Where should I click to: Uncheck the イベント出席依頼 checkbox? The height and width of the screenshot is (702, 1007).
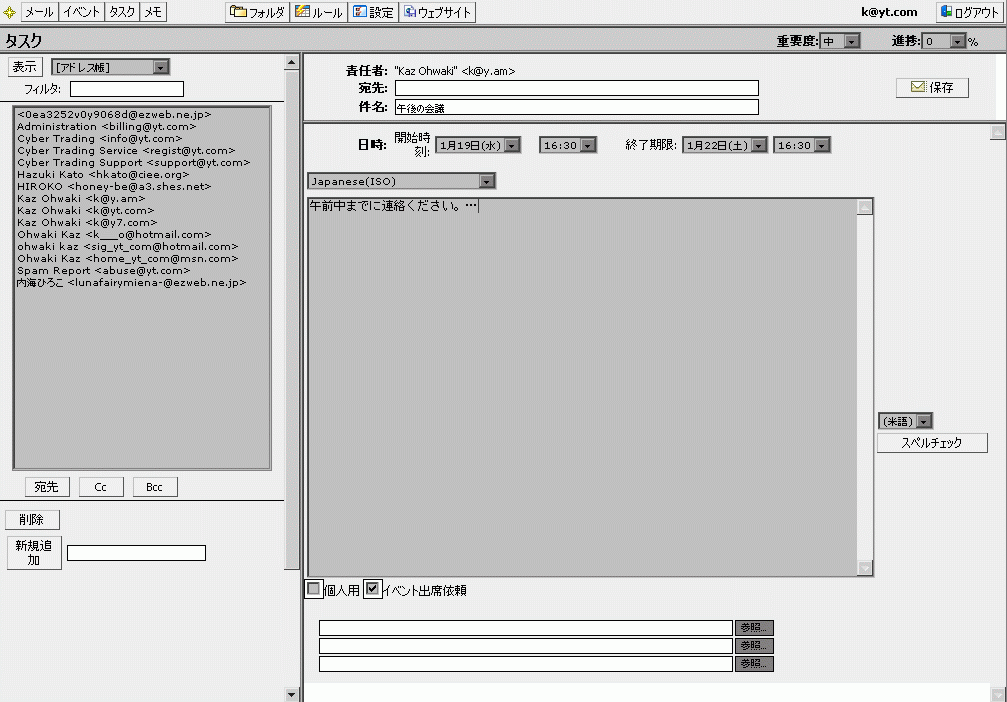tap(372, 590)
